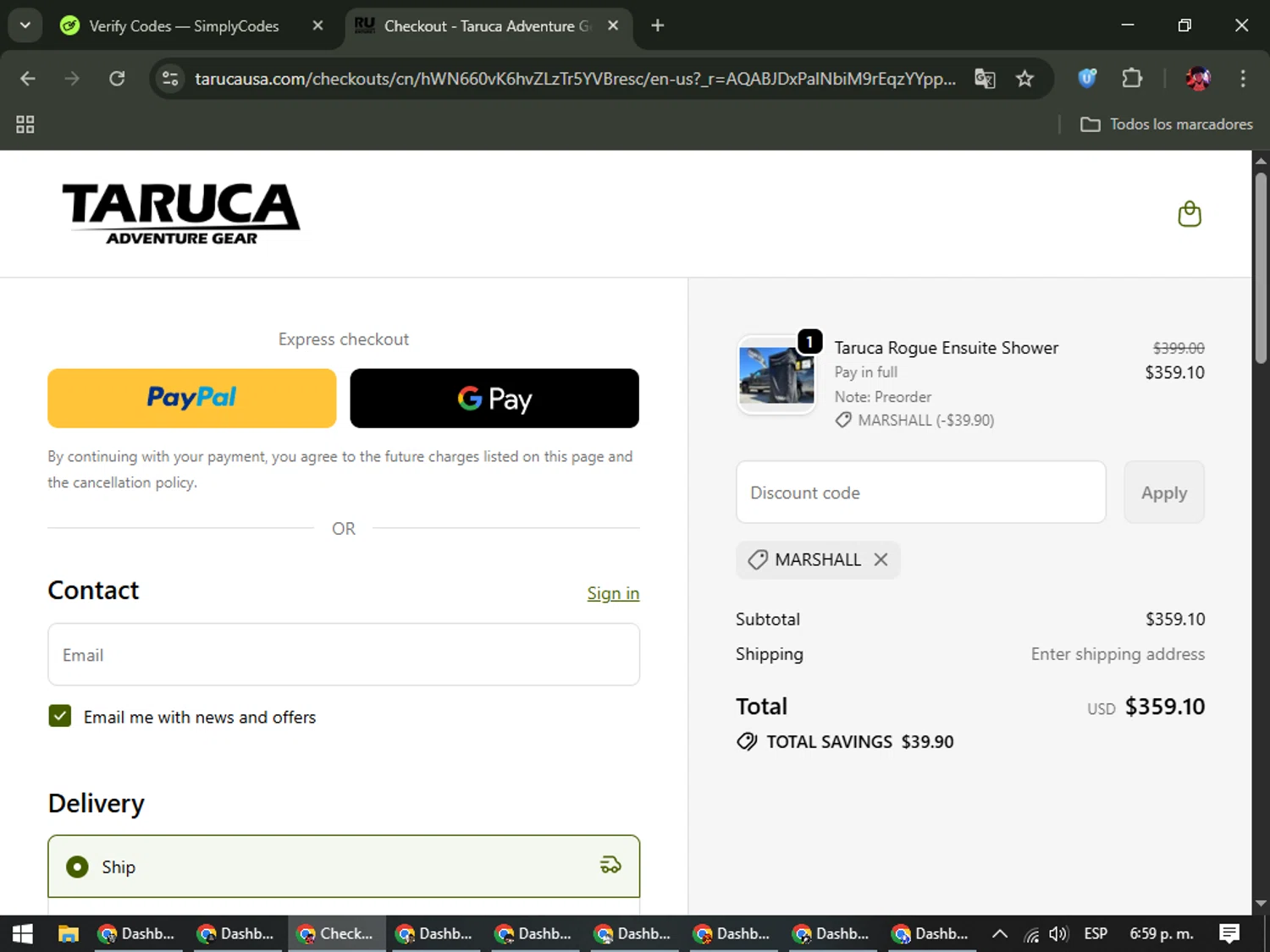This screenshot has width=1270, height=952.
Task: Switch to Verify Codes — SimplyCodes tab
Action: point(182,26)
